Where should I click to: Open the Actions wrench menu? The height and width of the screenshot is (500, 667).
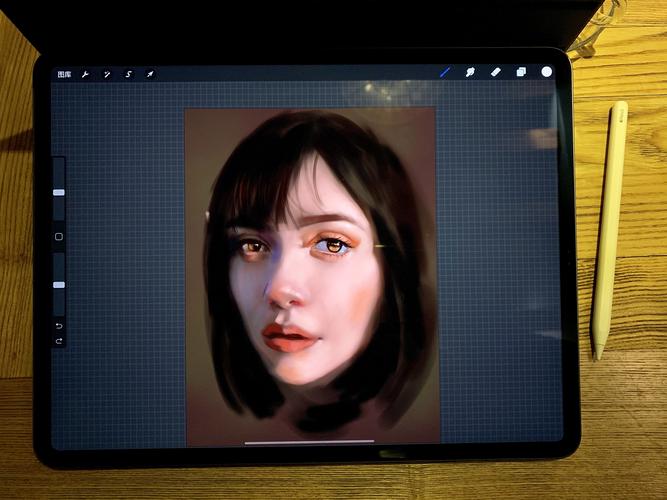[86, 74]
